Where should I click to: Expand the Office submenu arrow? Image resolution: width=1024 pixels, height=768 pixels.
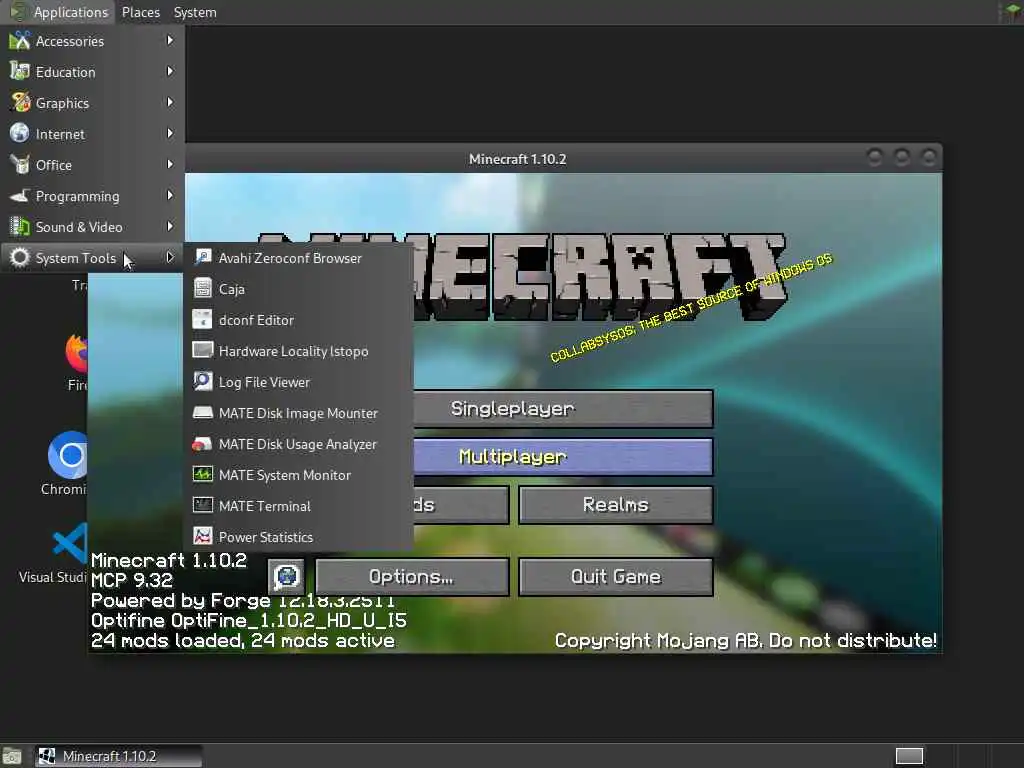[170, 165]
